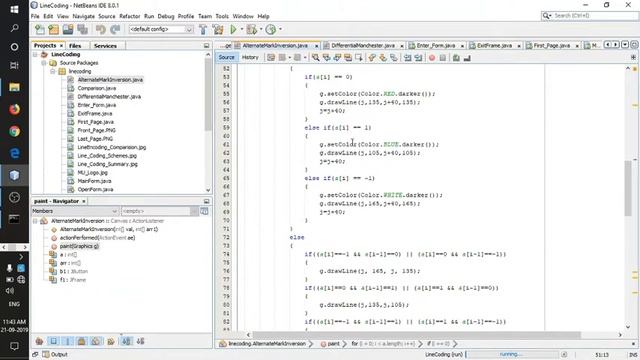Open the Output window button
The width and height of the screenshot is (640, 360).
[55, 354]
